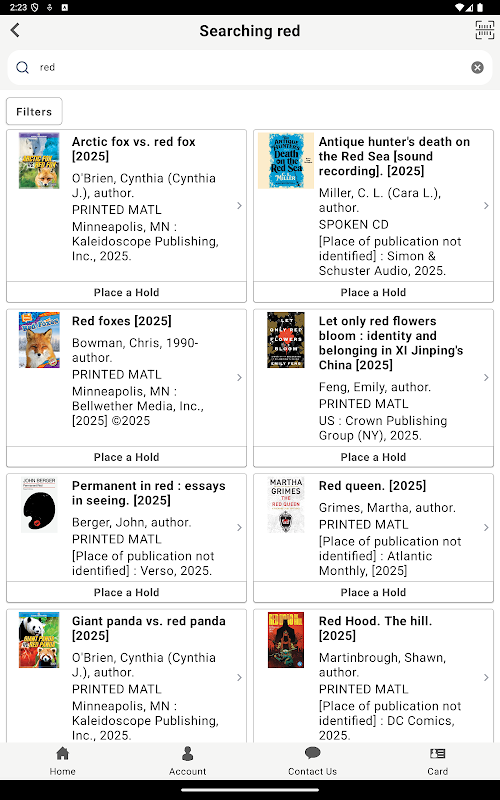Click the magnifying glass search icon
The height and width of the screenshot is (800, 500).
22,67
